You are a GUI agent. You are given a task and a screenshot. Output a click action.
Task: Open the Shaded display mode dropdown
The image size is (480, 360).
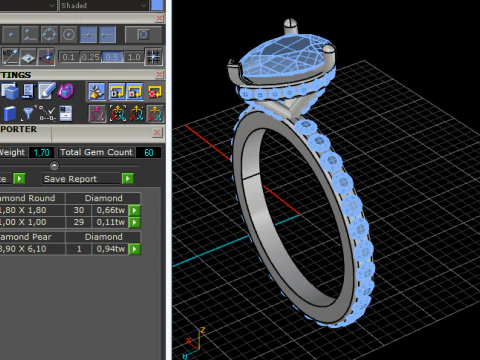pyautogui.click(x=104, y=6)
